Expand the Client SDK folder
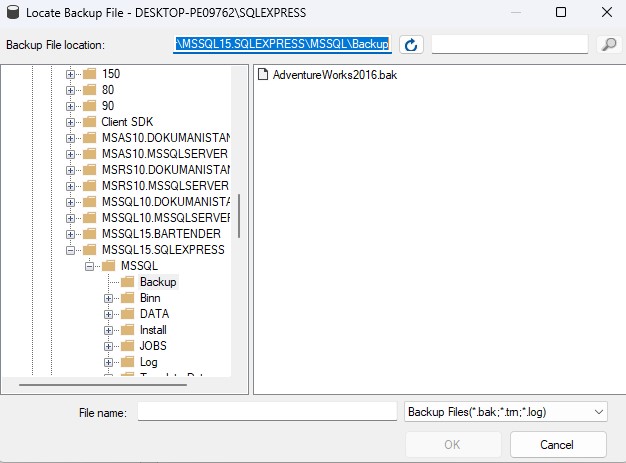 click(x=70, y=122)
